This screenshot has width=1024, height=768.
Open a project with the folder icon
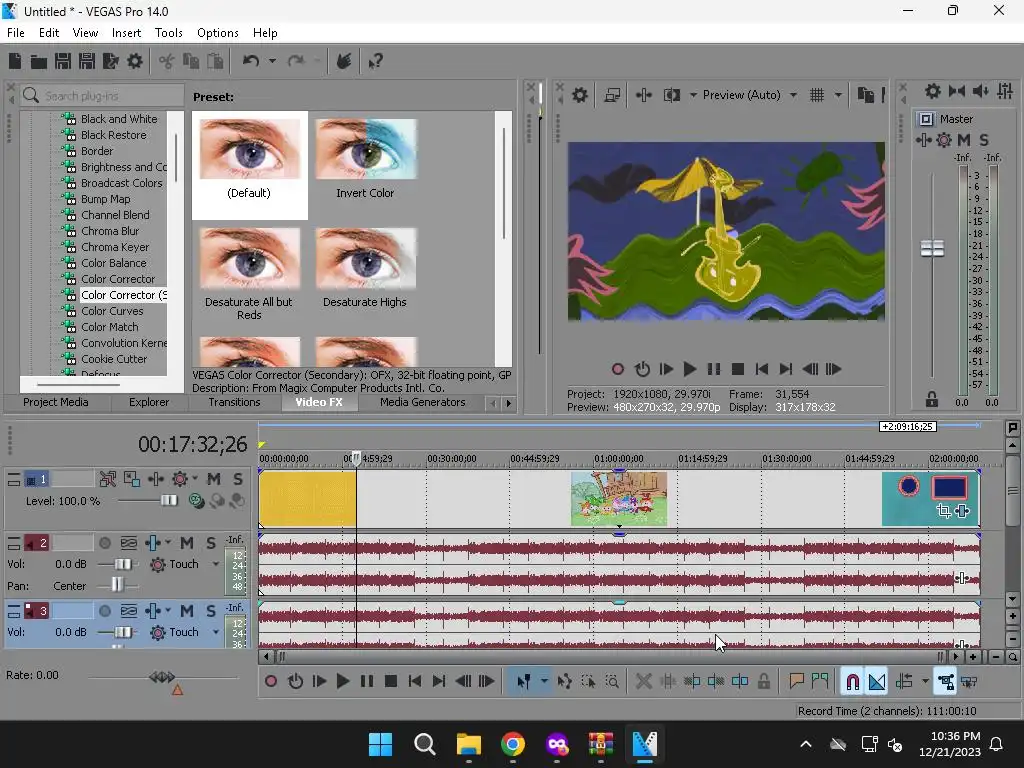pos(39,61)
